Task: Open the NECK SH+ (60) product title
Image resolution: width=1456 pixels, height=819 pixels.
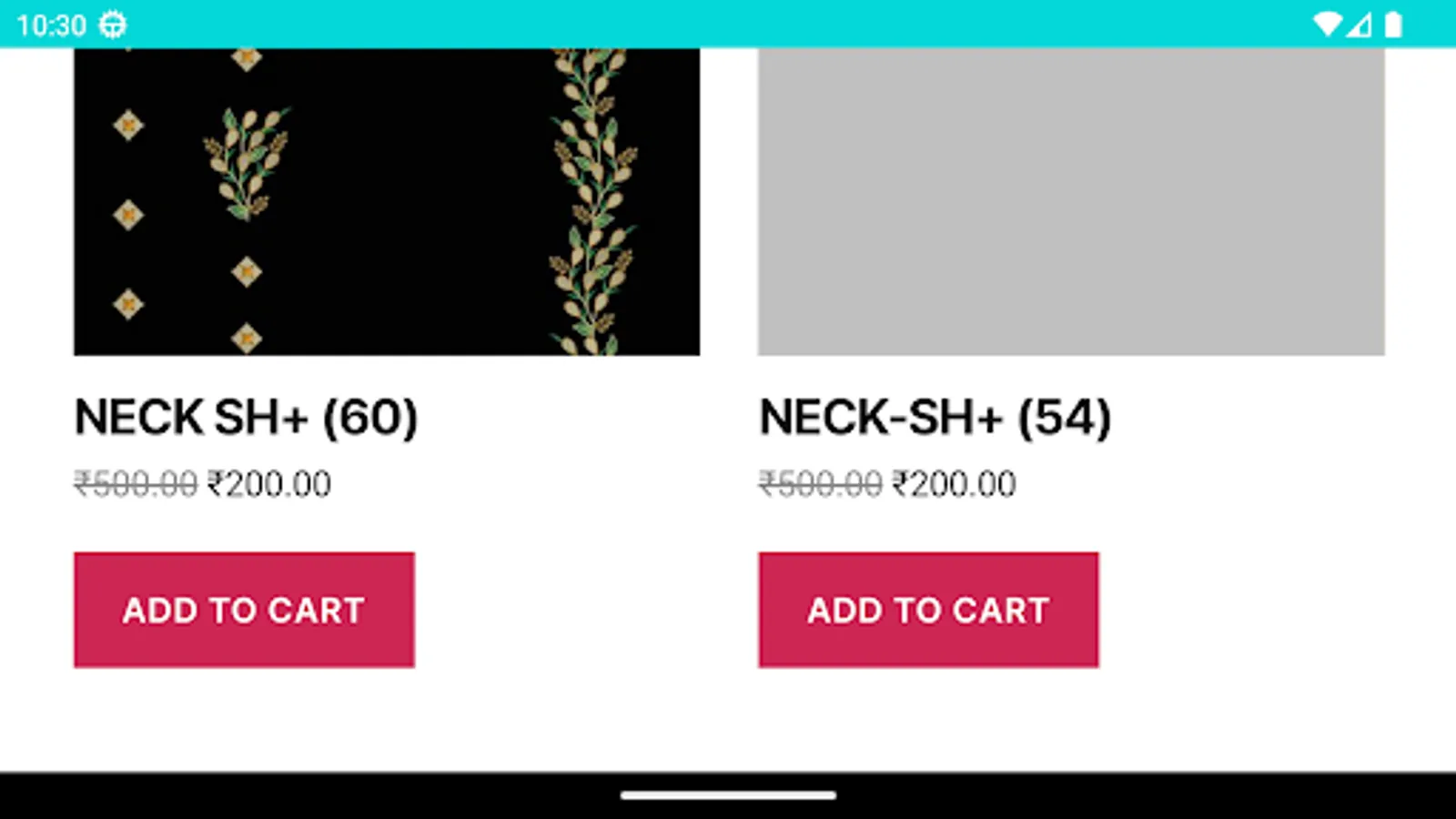Action: coord(246,418)
